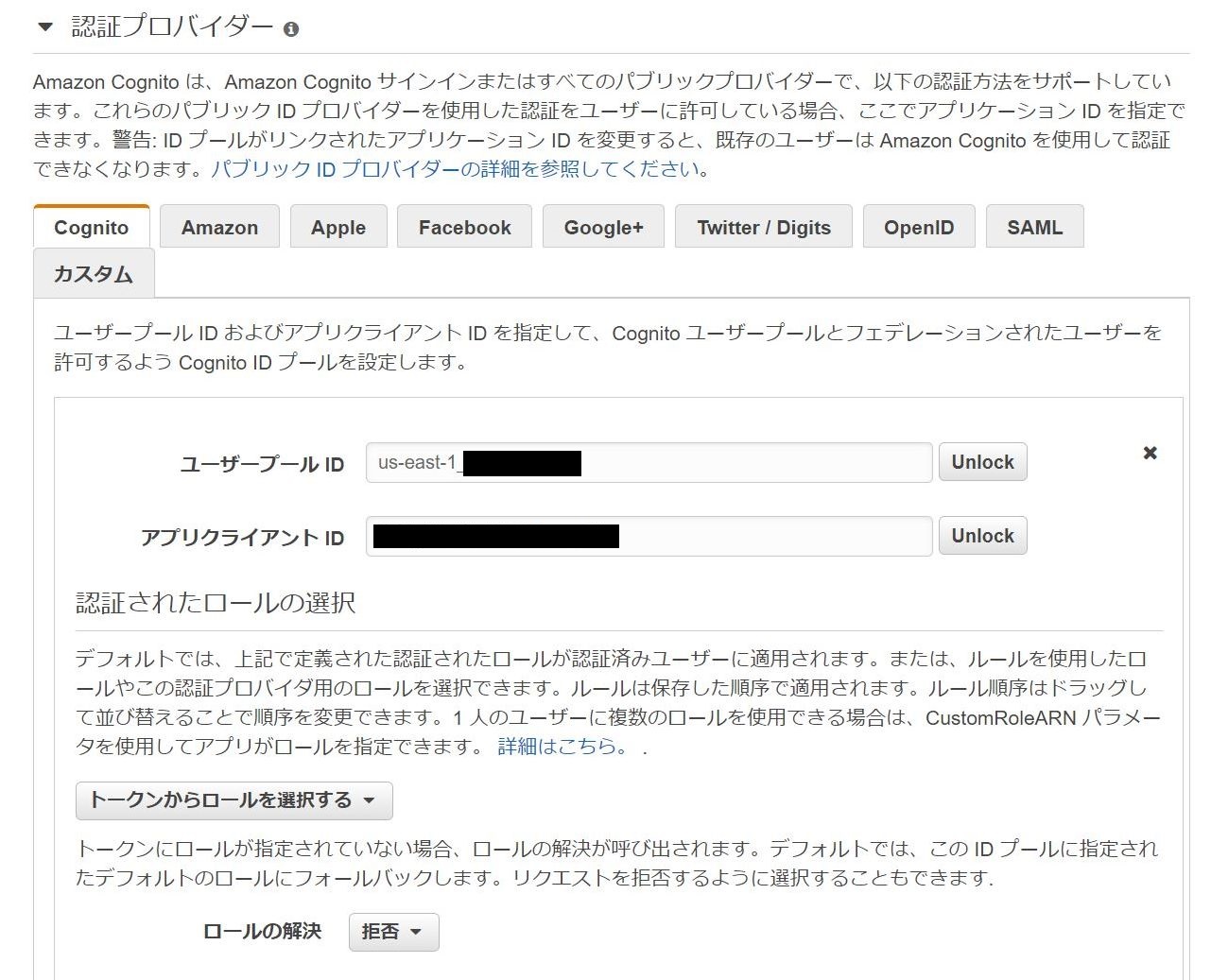1211x980 pixels.
Task: Select the Amazon provider tab
Action: click(219, 228)
